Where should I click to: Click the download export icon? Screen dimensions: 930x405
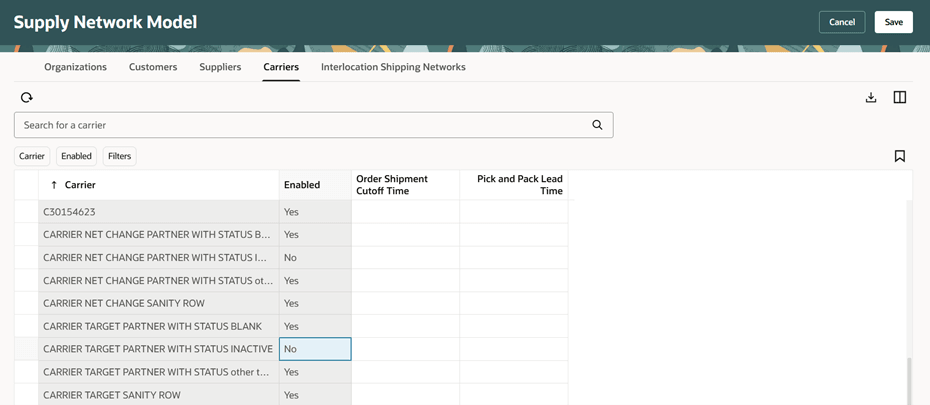[x=871, y=97]
